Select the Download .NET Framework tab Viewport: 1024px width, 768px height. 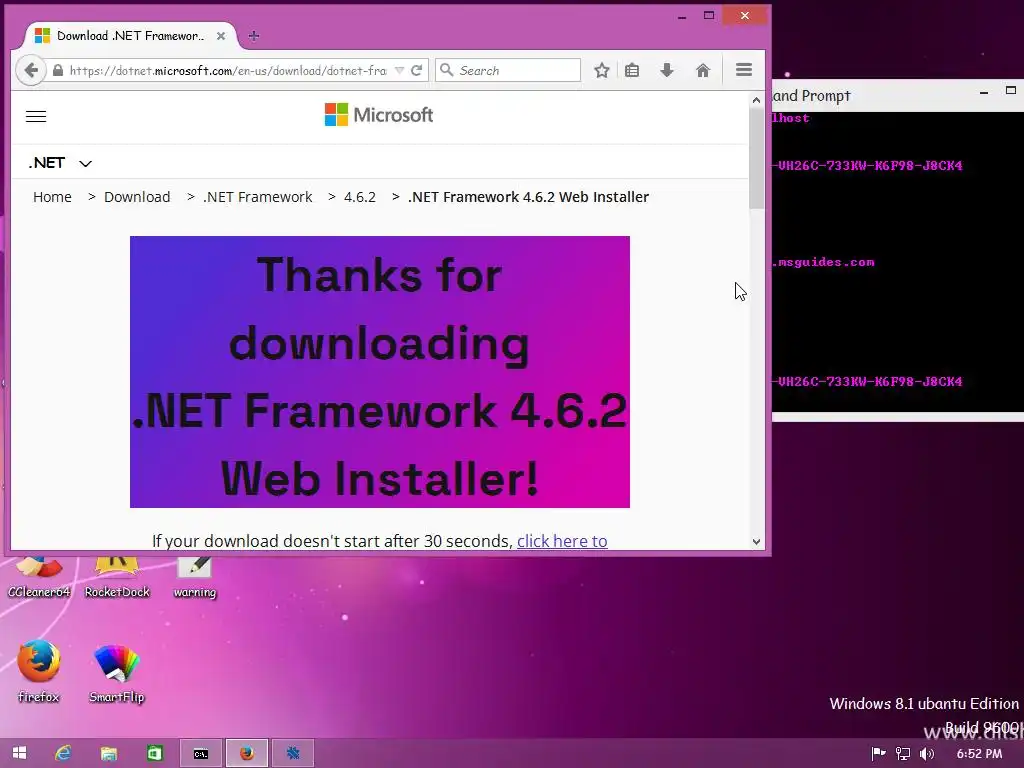[x=130, y=36]
